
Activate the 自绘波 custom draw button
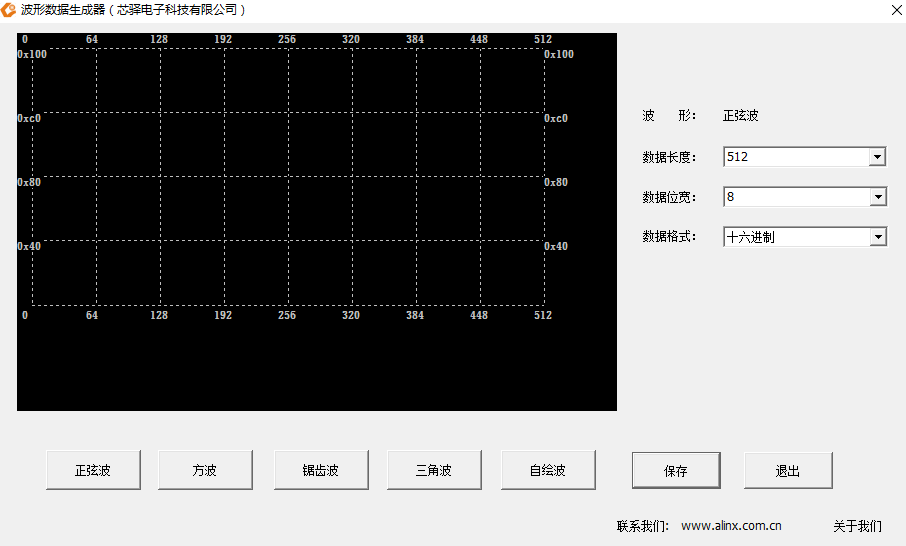tap(548, 470)
